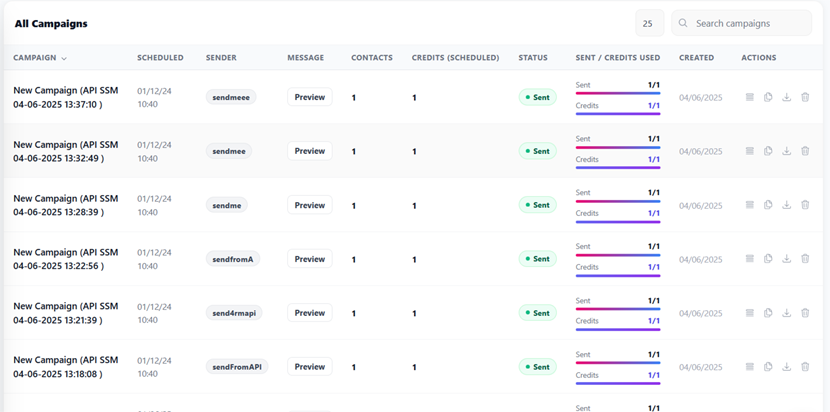Click the All Campaigns heading
This screenshot has height=412, width=830.
51,23
